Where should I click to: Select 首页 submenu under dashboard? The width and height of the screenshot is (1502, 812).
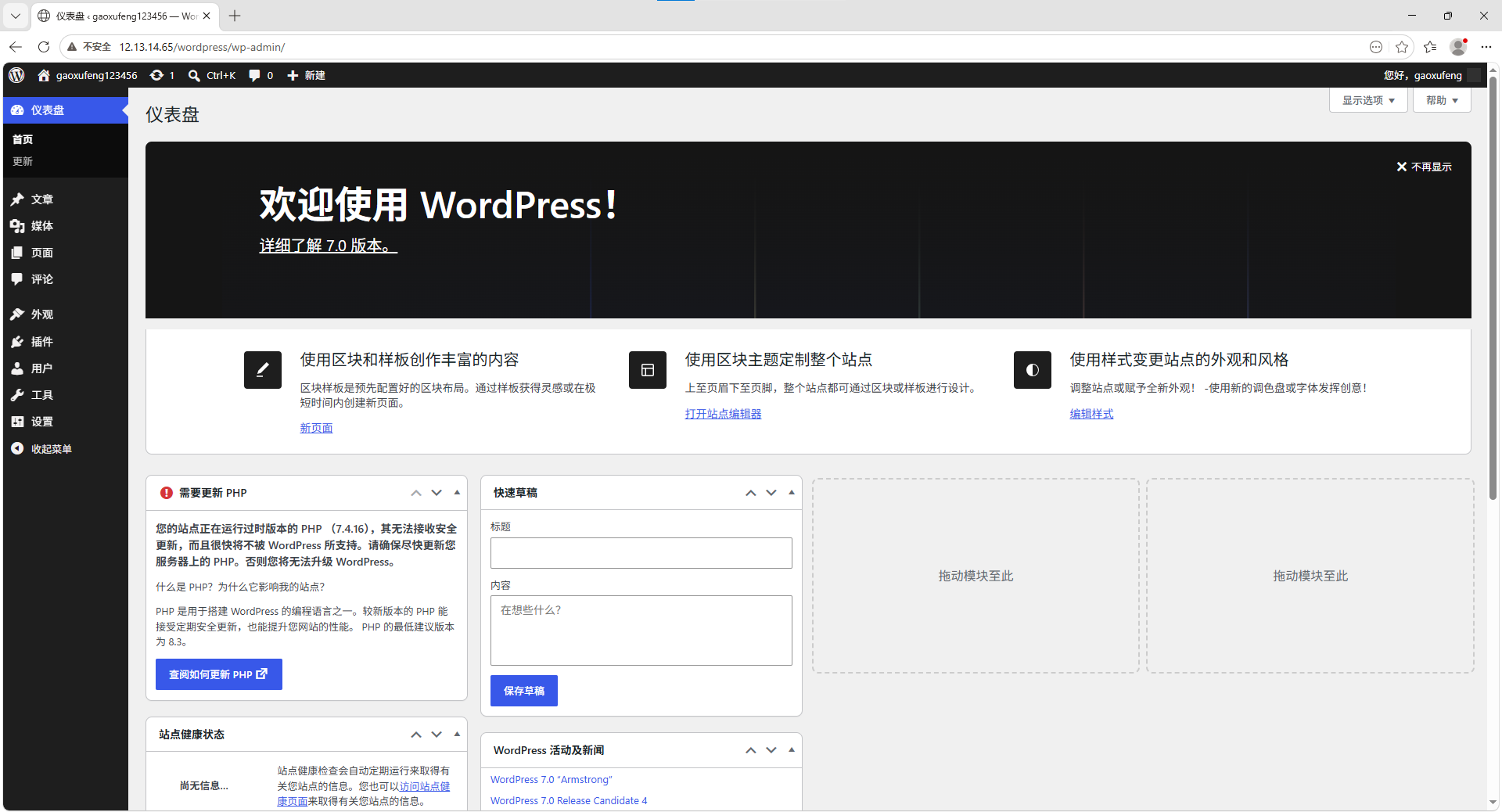[x=23, y=139]
